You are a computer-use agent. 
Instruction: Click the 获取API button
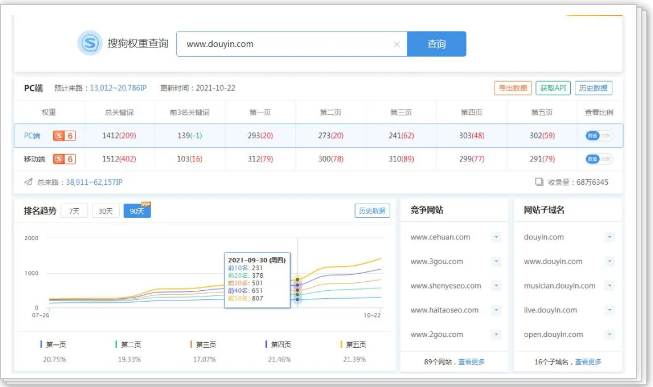pos(553,88)
